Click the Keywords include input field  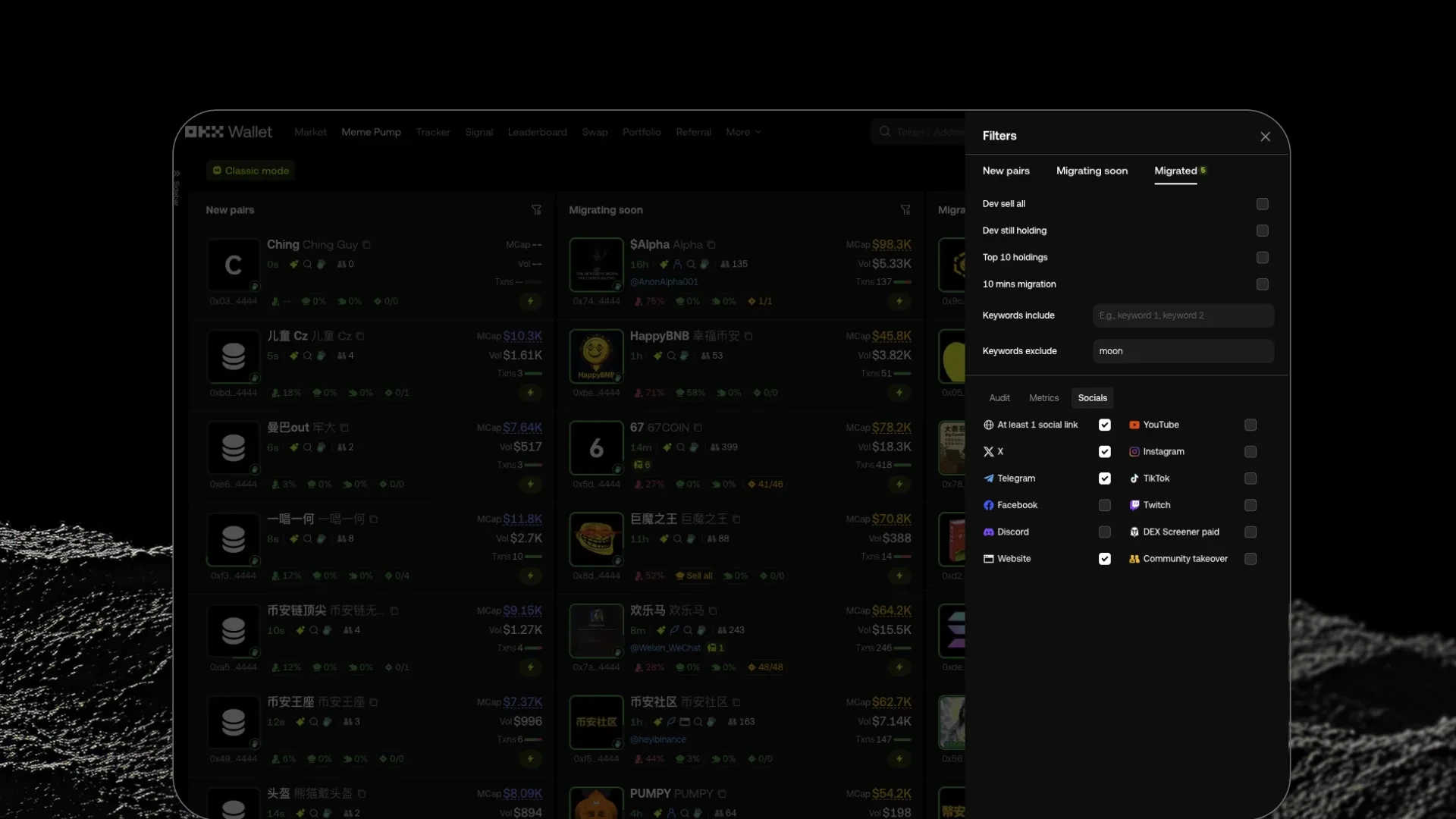click(x=1182, y=315)
